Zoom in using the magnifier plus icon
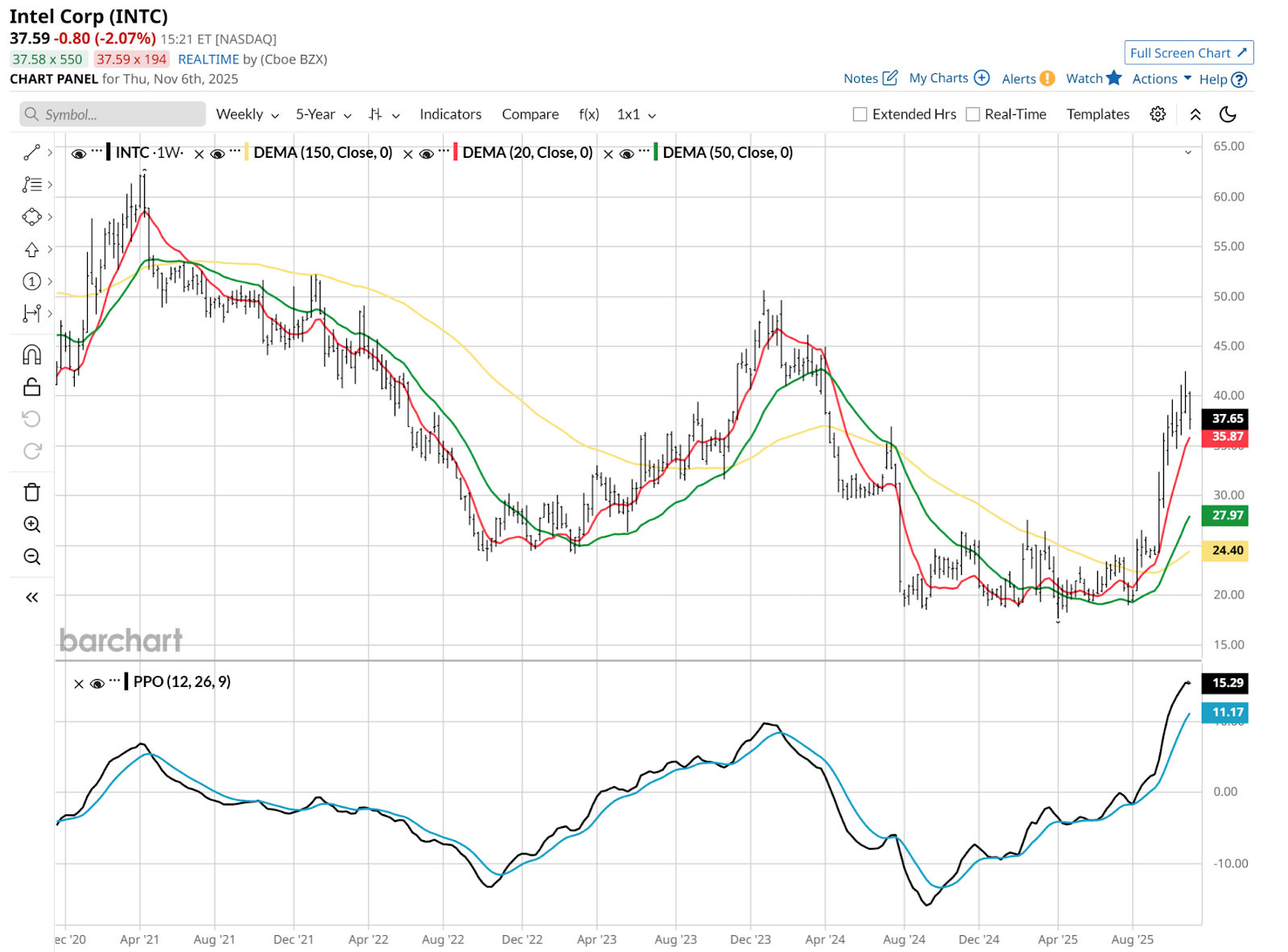 pos(32,524)
